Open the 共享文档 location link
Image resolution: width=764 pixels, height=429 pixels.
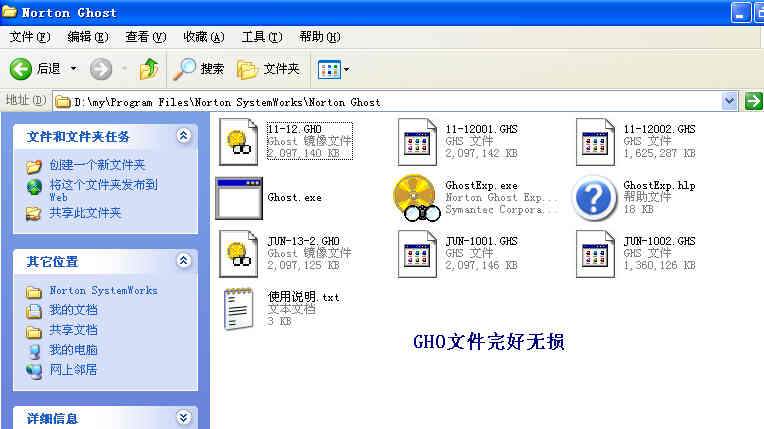73,330
